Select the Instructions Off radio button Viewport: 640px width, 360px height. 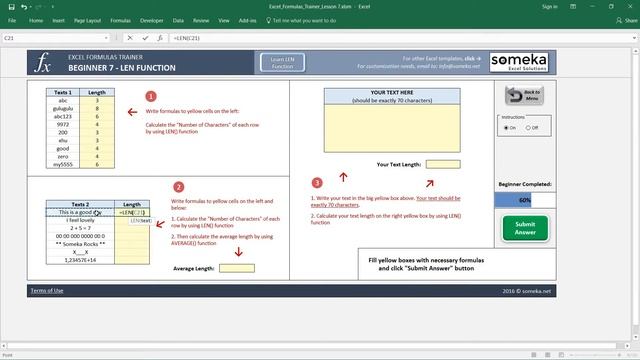(x=528, y=128)
